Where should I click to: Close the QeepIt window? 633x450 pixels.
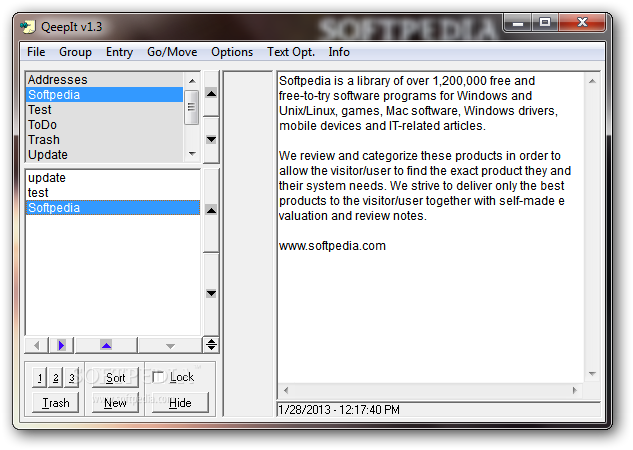(582, 22)
